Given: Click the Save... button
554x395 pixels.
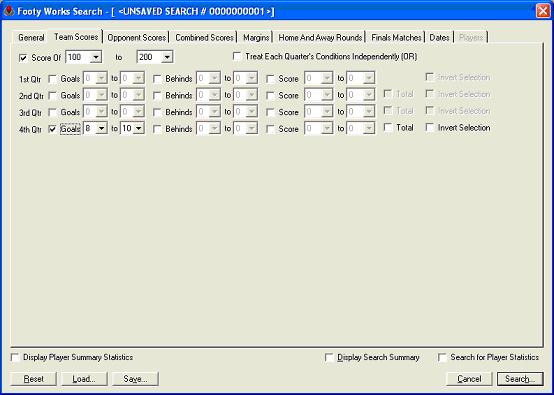Looking at the screenshot, I should tap(135, 379).
